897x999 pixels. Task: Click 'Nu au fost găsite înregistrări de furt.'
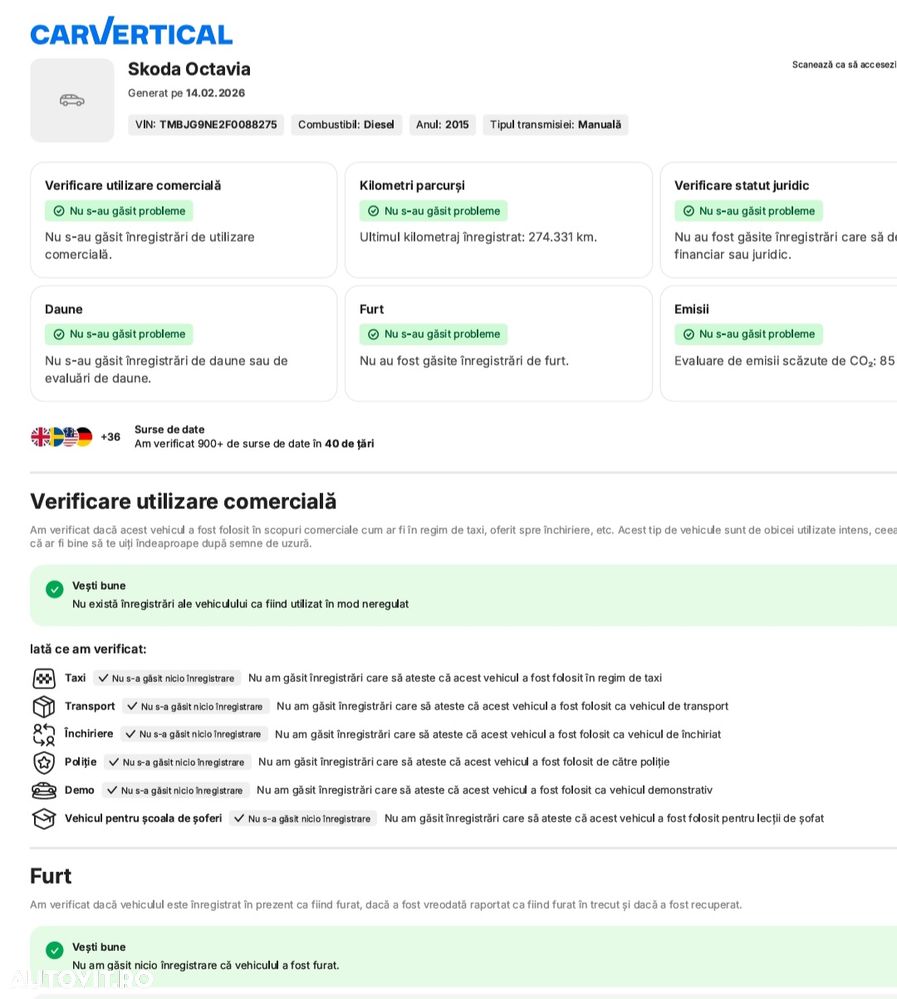[464, 361]
